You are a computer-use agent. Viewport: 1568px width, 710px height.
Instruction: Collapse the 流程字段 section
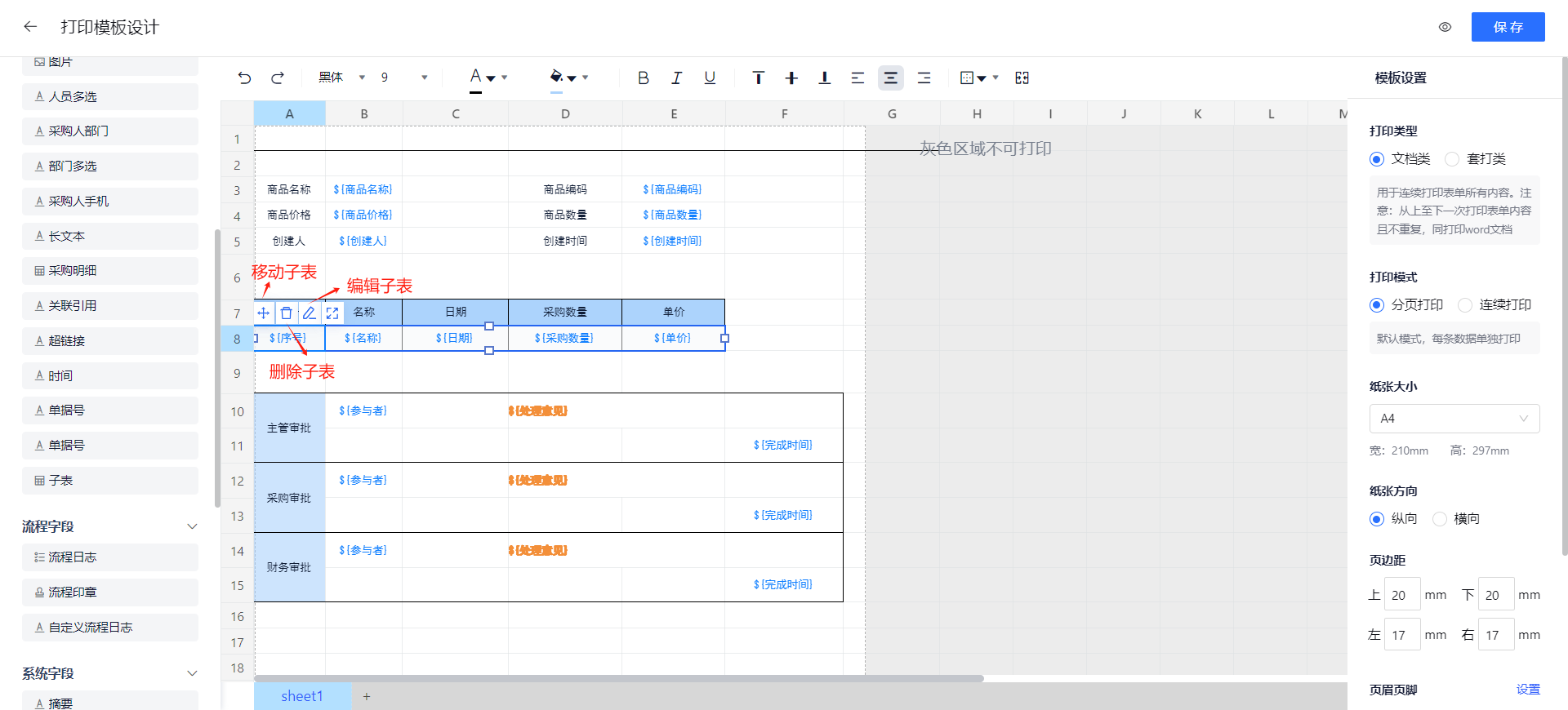point(192,526)
